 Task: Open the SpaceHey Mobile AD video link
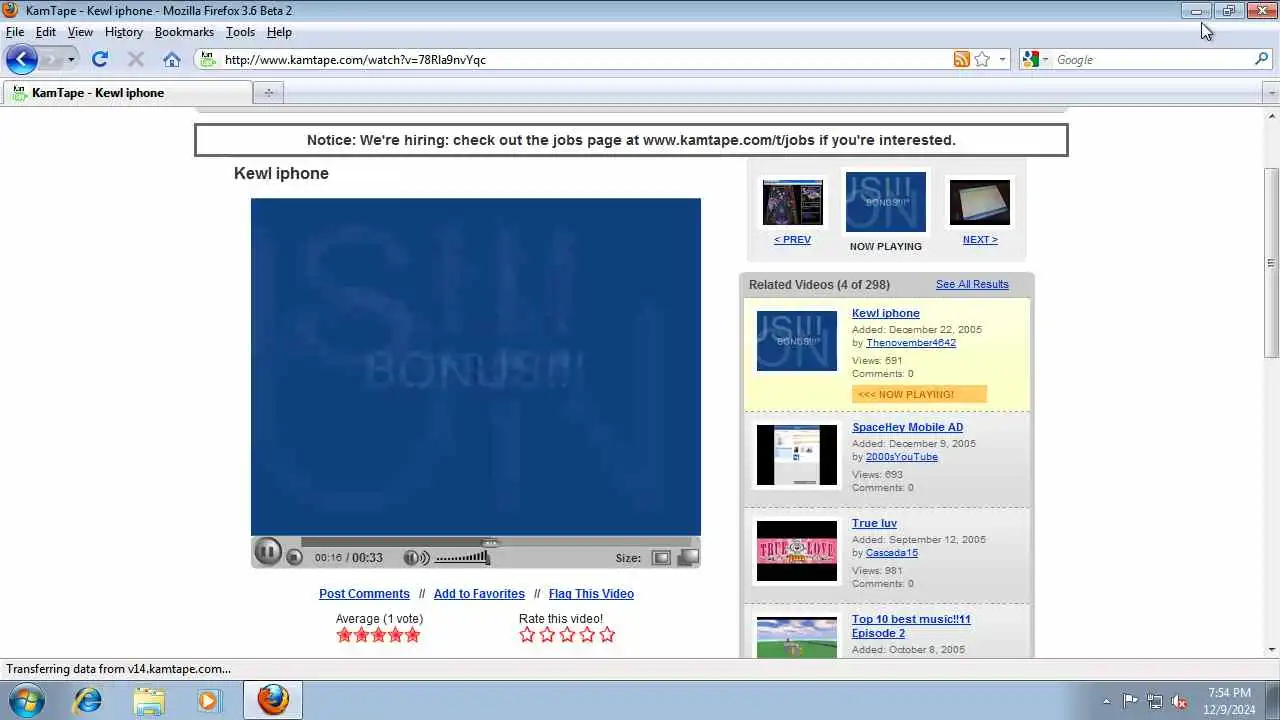click(x=907, y=428)
